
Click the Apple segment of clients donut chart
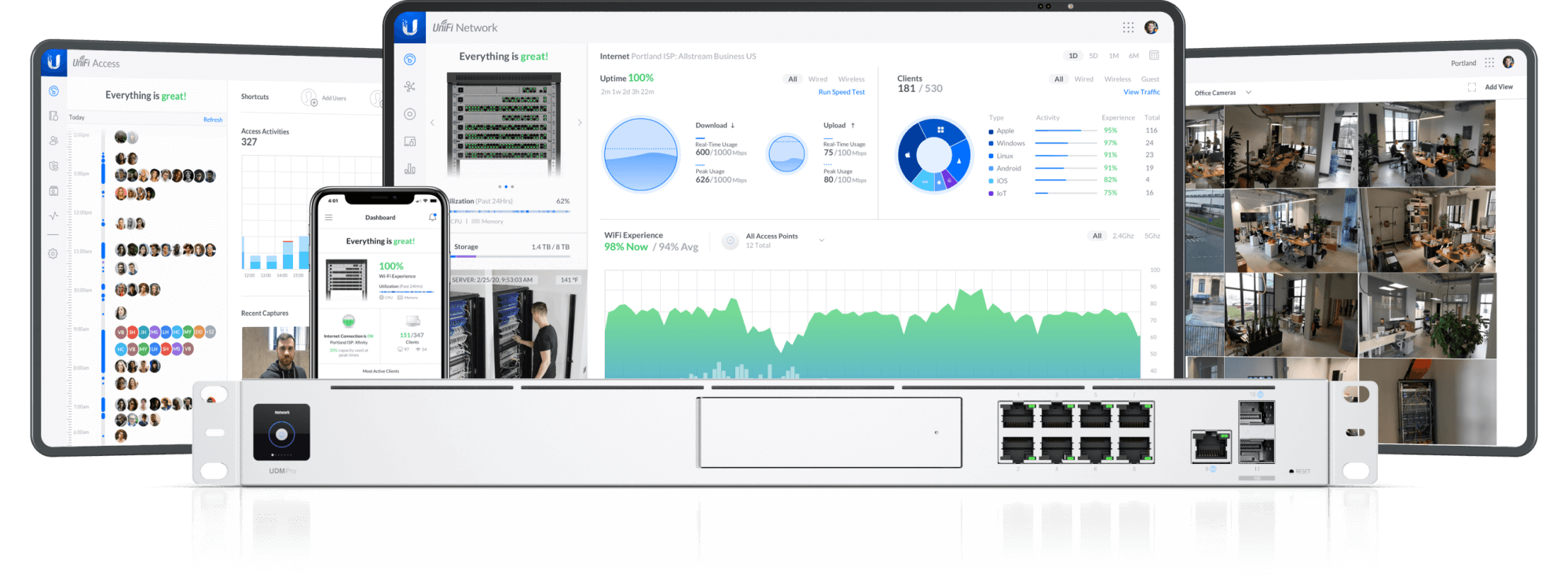tap(908, 155)
